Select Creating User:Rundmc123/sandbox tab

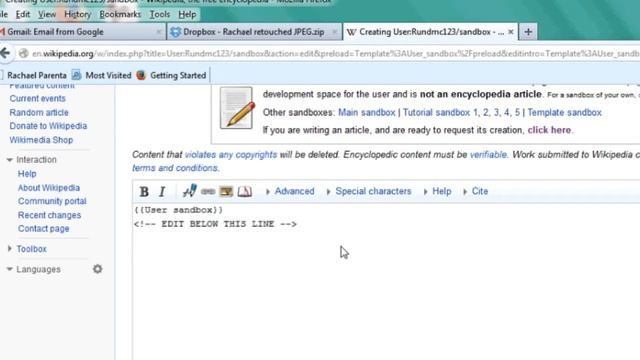pos(431,32)
